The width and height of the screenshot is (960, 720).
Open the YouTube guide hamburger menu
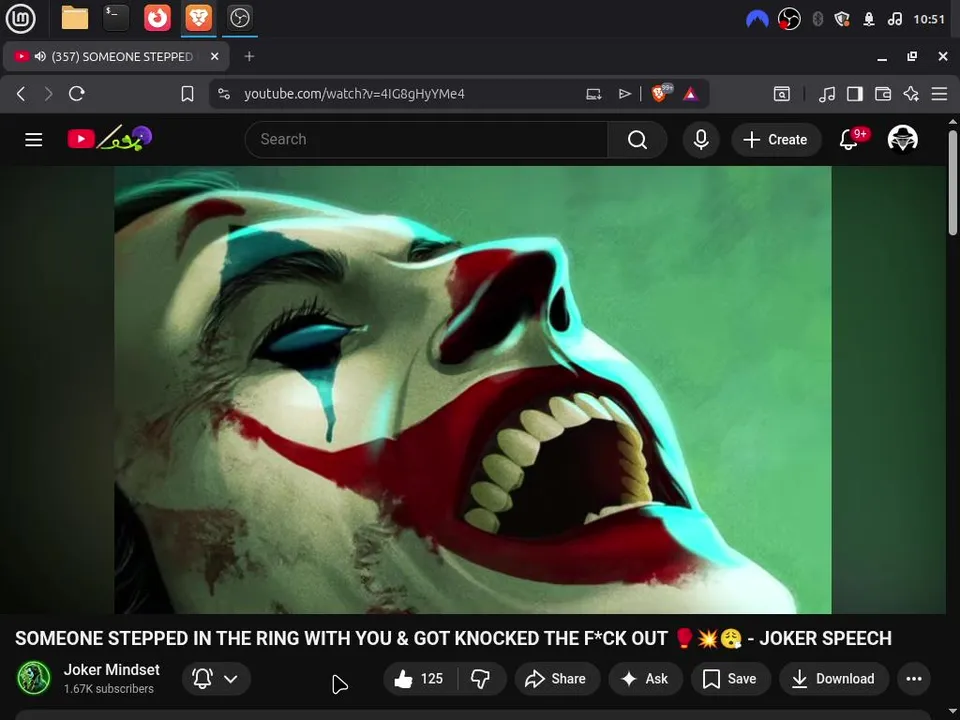click(x=34, y=140)
